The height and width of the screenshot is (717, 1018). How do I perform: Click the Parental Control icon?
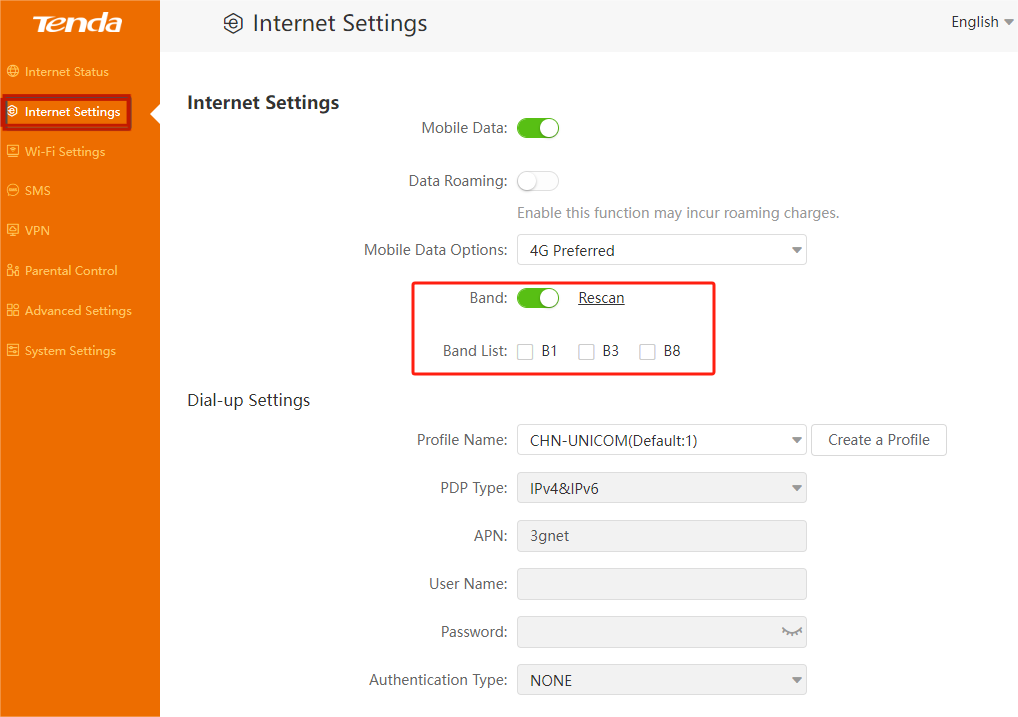tap(13, 271)
